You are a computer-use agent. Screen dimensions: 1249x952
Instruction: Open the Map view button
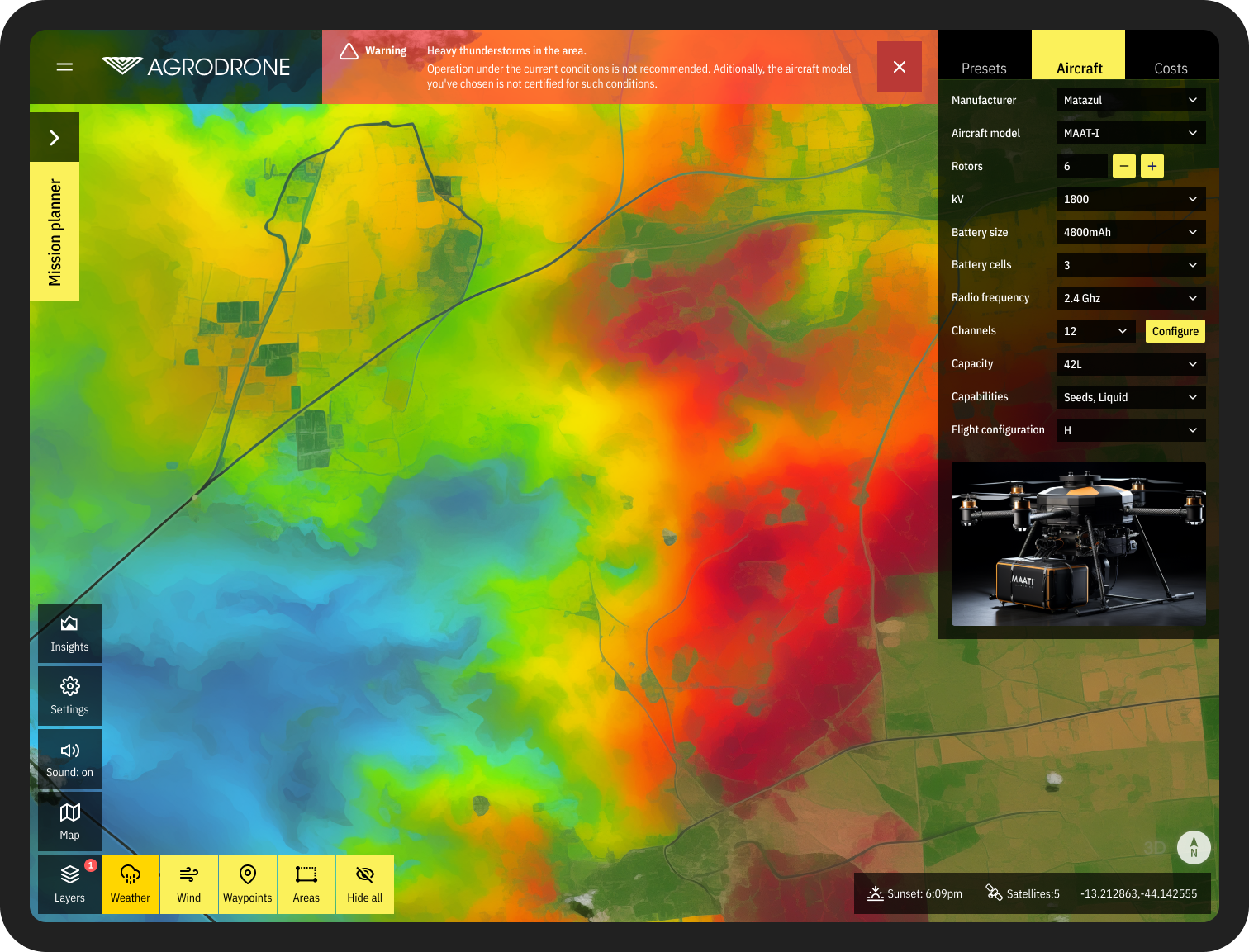point(69,822)
